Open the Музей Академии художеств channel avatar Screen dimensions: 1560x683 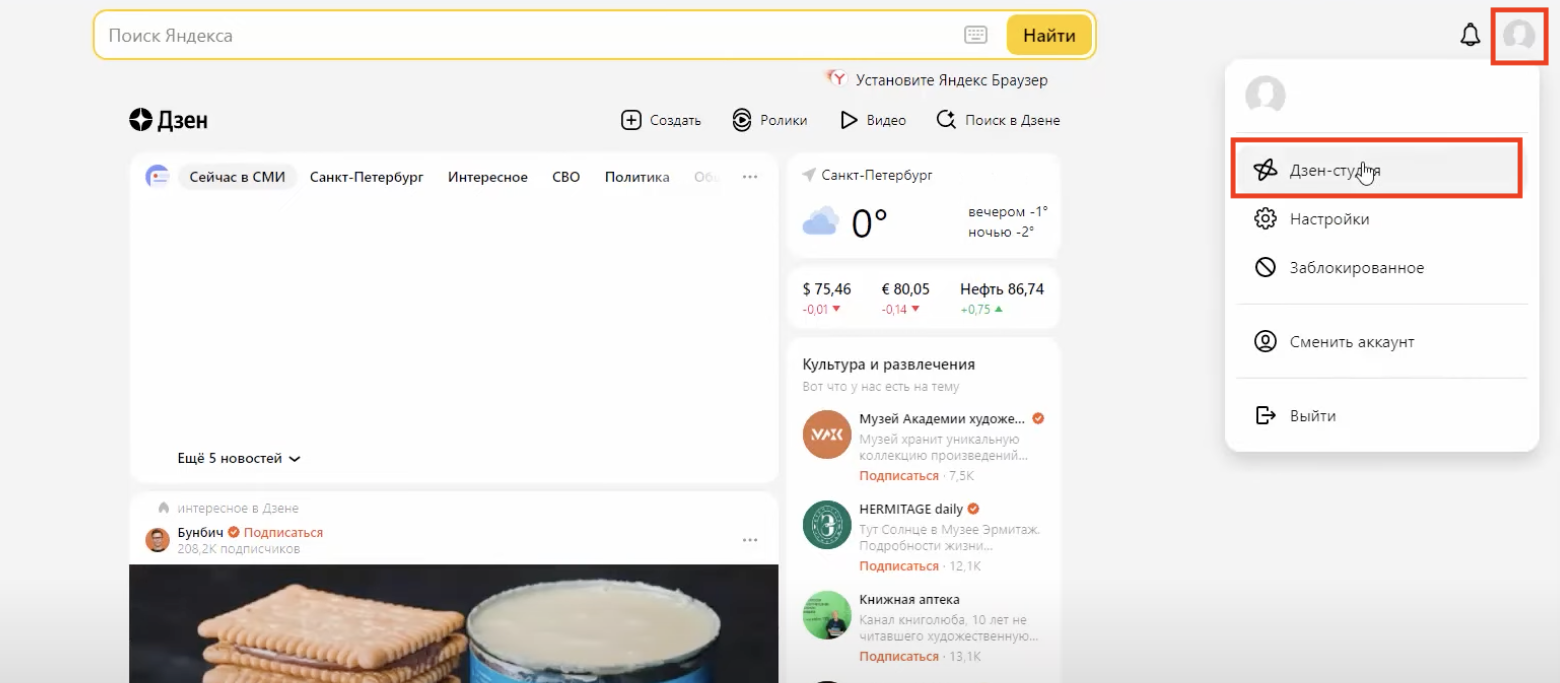click(x=826, y=435)
